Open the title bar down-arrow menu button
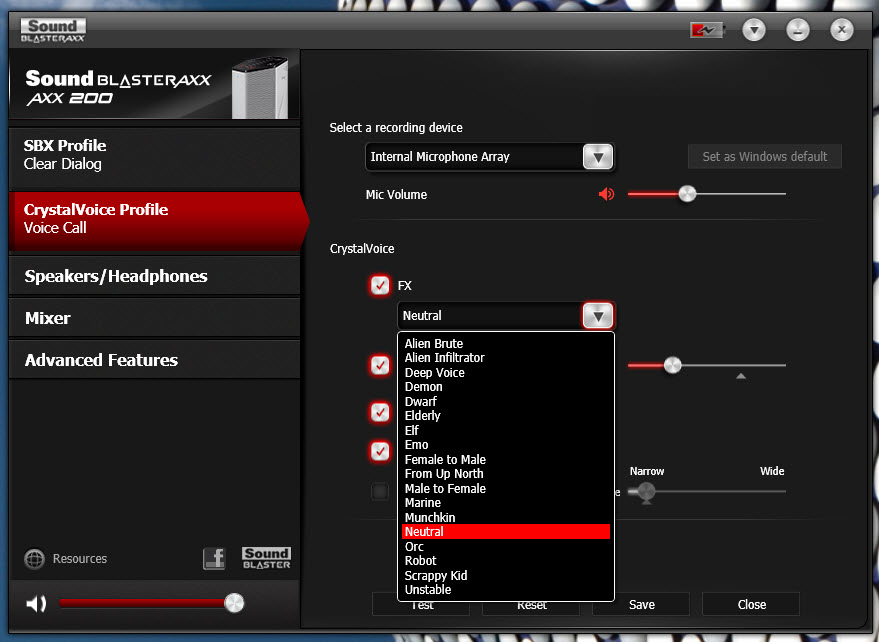 [754, 30]
